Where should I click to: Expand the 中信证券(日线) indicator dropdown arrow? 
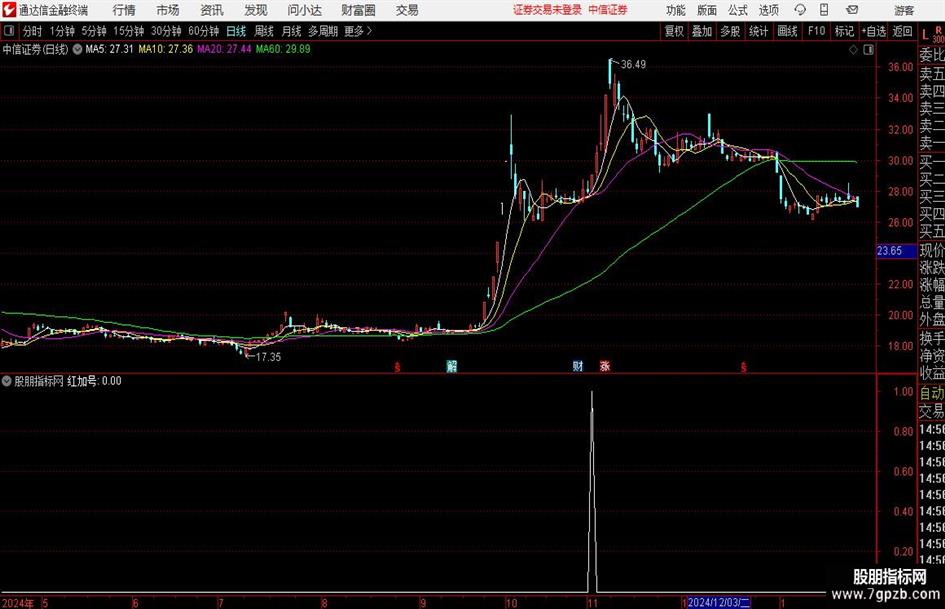pos(77,49)
